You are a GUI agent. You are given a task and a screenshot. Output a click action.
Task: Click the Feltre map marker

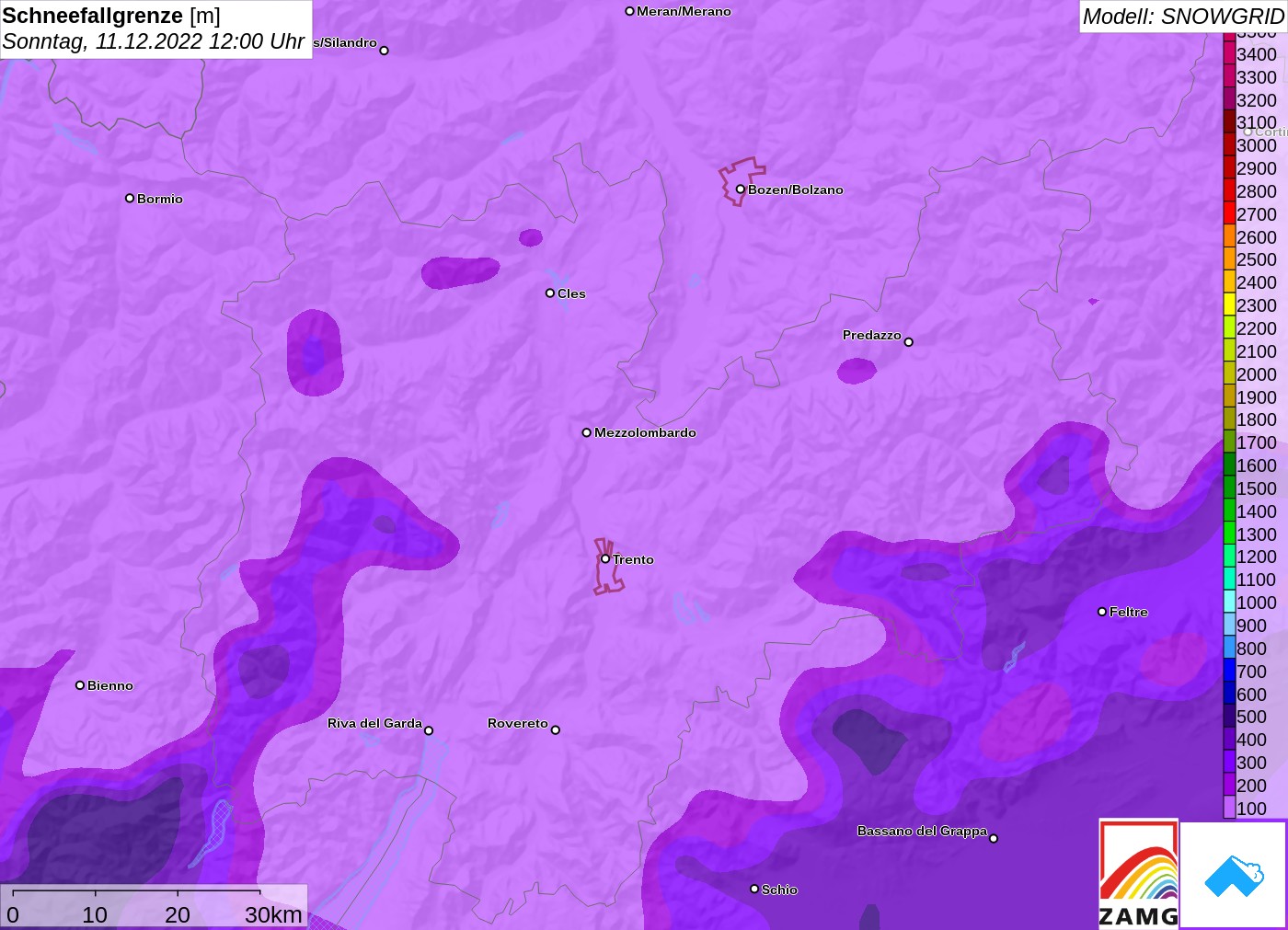1102,612
